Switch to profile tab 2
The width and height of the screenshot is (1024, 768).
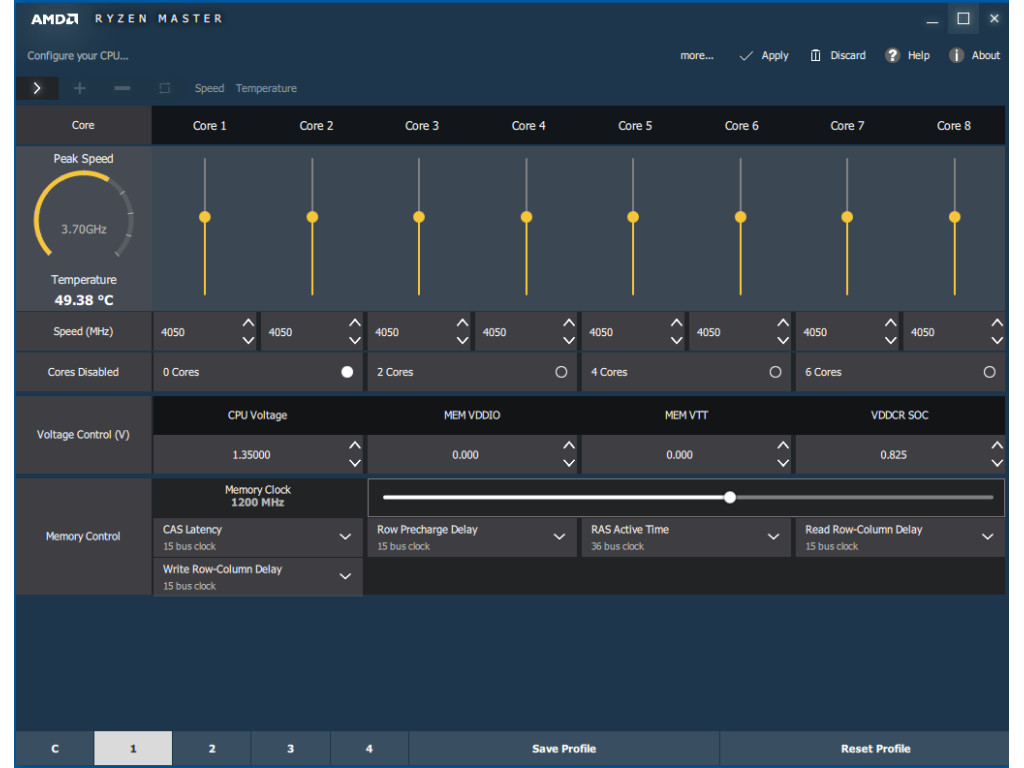(x=212, y=748)
